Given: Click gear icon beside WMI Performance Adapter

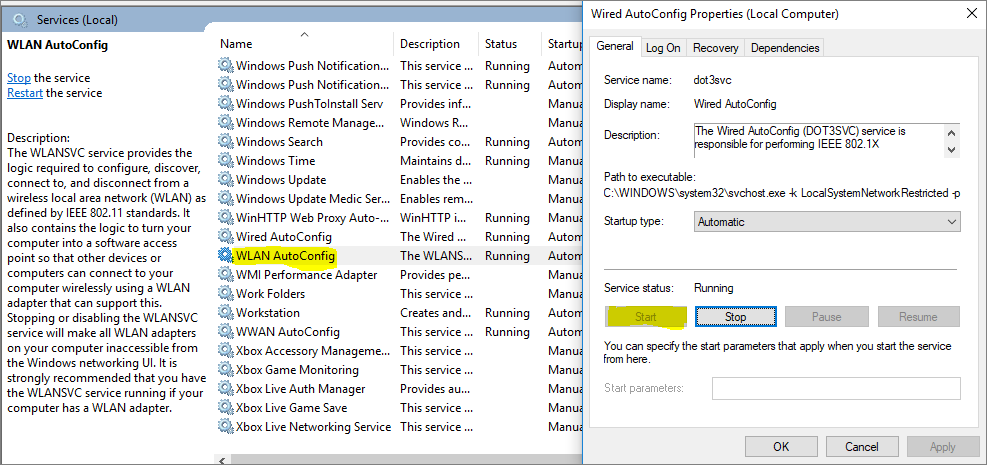Looking at the screenshot, I should click(x=225, y=274).
